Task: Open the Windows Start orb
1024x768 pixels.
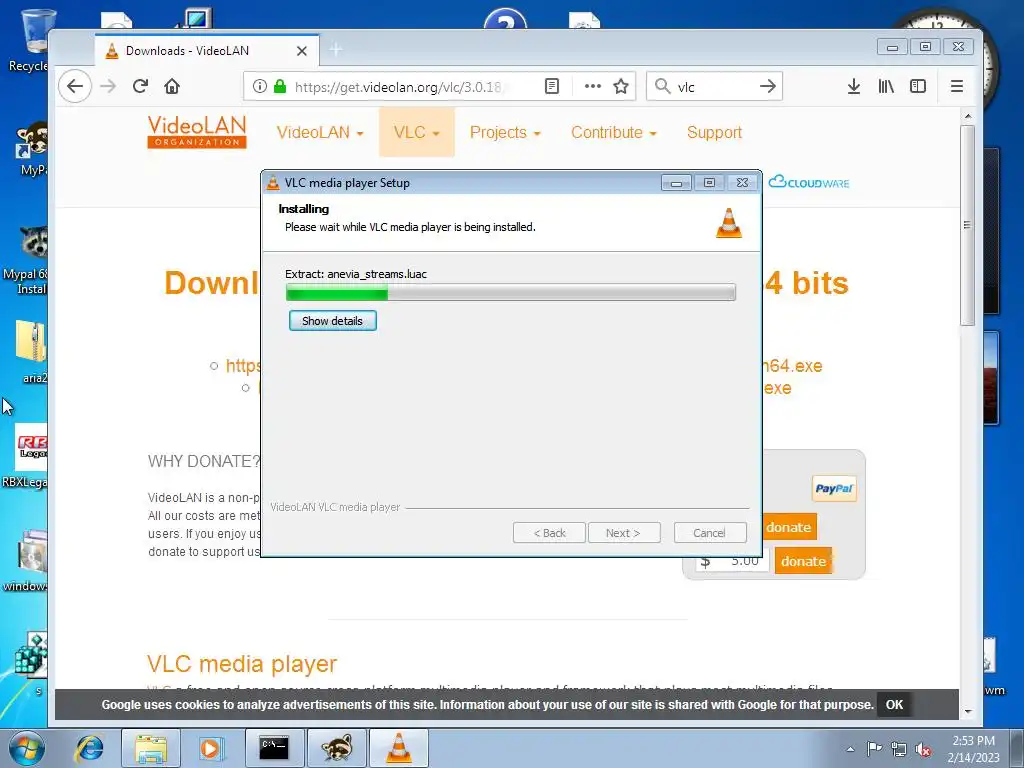Action: (26, 748)
